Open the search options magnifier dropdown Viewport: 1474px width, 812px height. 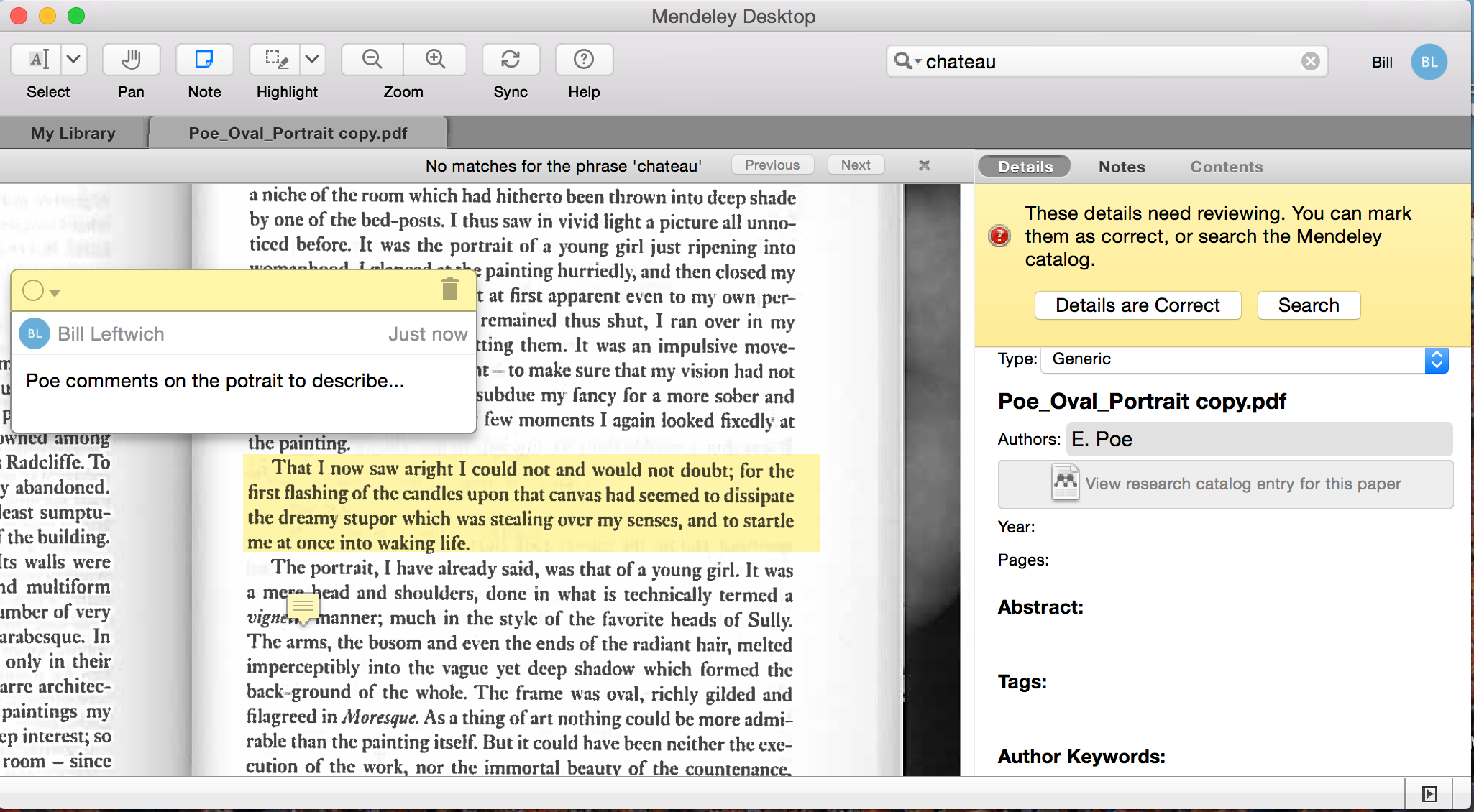(x=907, y=61)
